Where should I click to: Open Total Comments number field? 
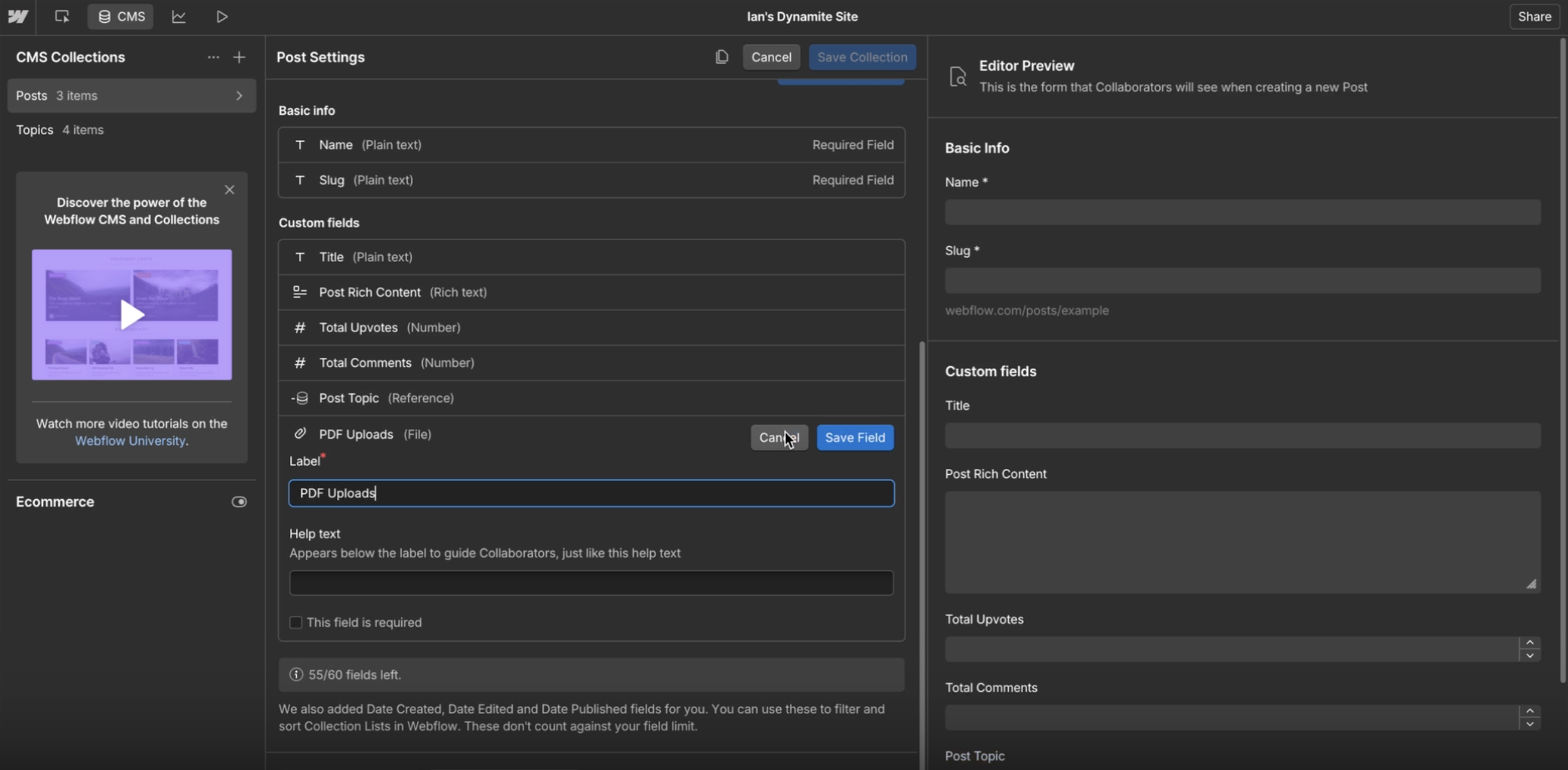tap(591, 363)
